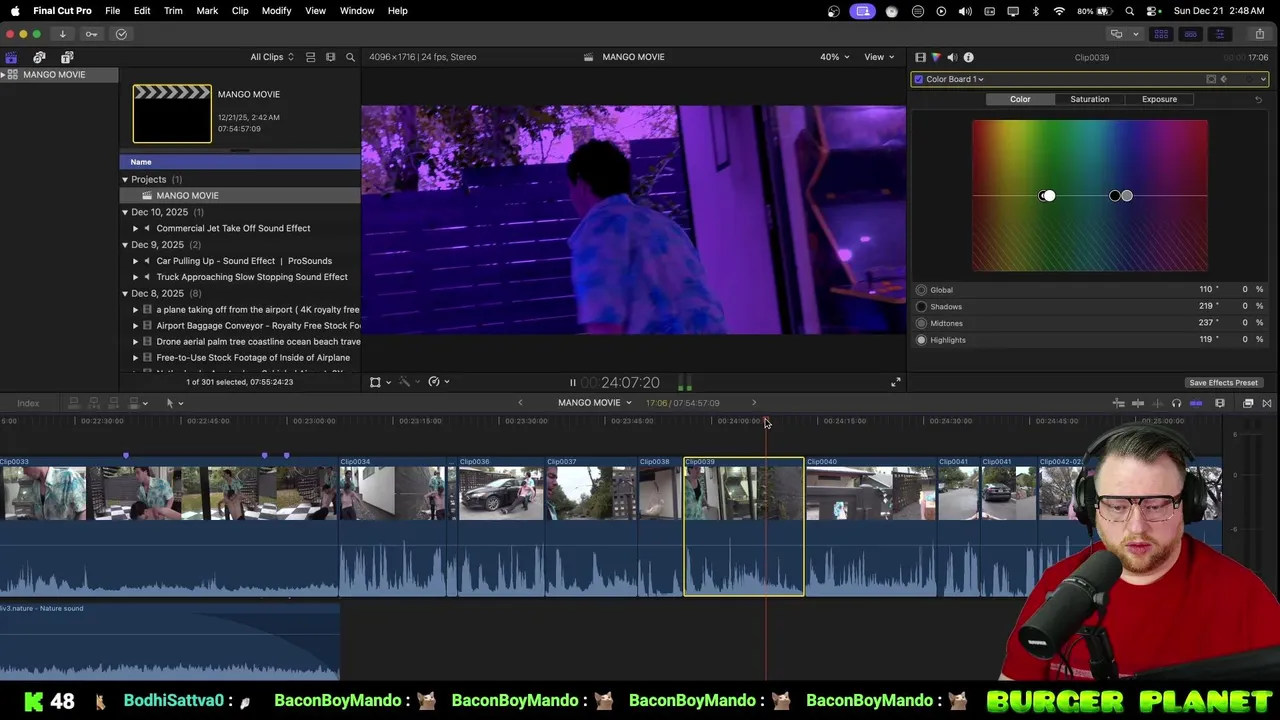1280x720 pixels.
Task: Select Truck Approaching Slow Stopping Sound Effect
Action: point(252,277)
